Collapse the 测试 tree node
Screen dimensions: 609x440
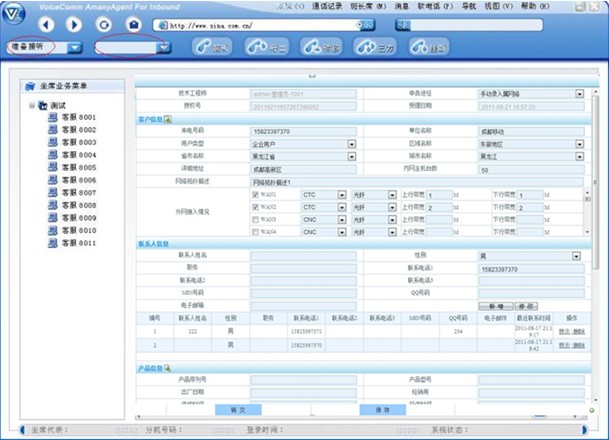point(32,105)
